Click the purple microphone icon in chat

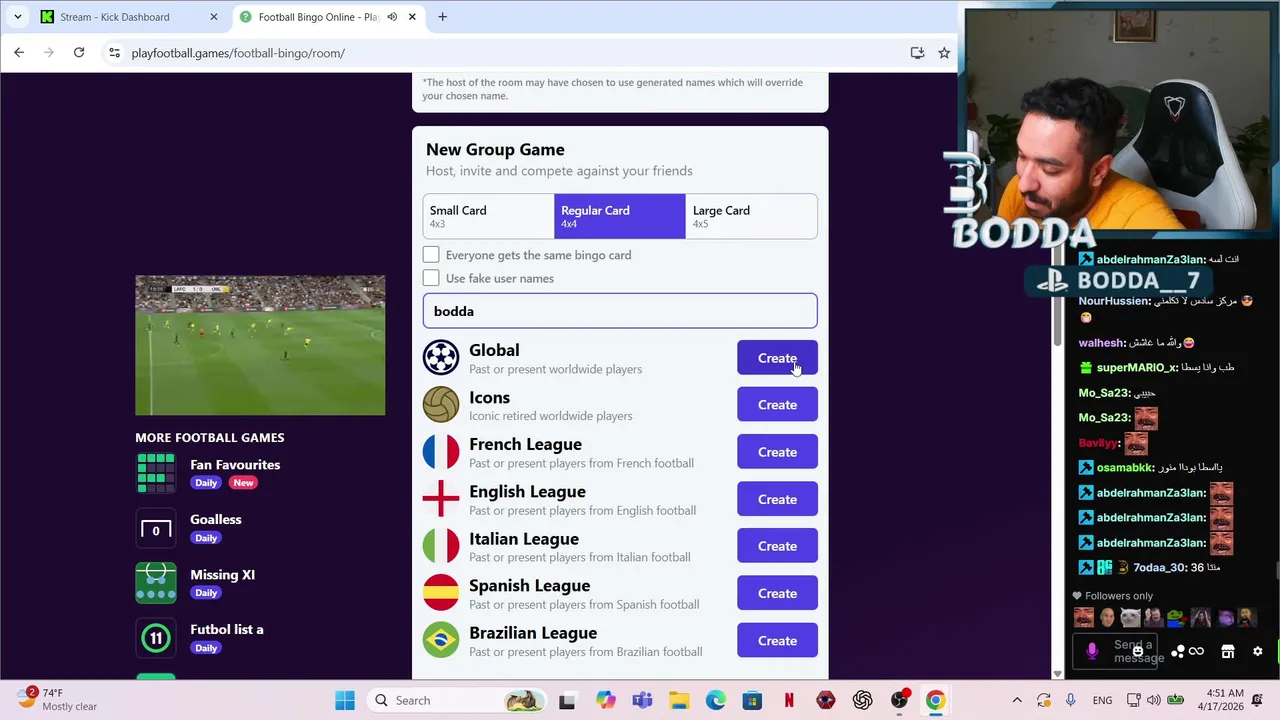tap(1092, 651)
